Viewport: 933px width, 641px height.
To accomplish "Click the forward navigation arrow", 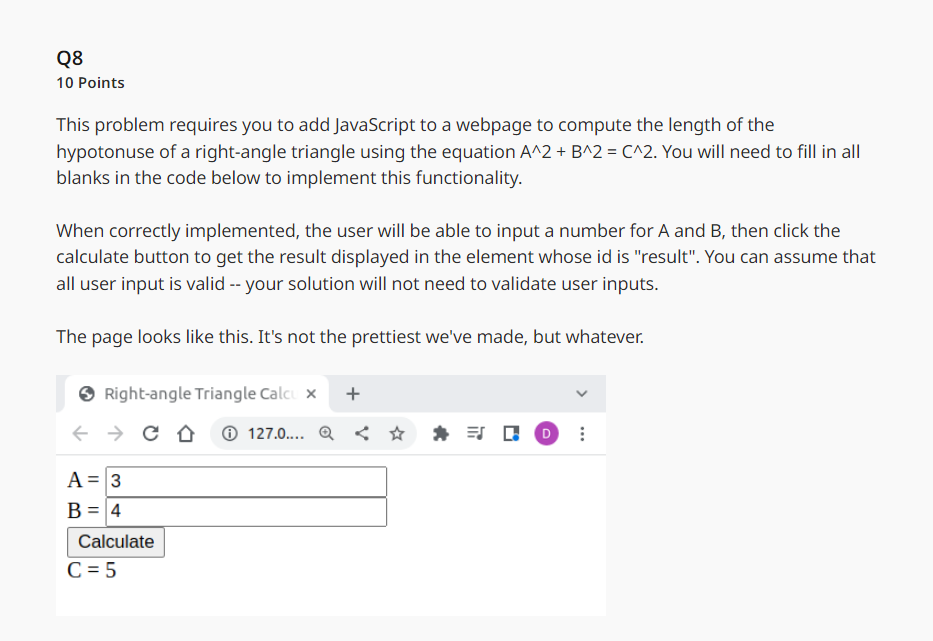I will [x=114, y=433].
